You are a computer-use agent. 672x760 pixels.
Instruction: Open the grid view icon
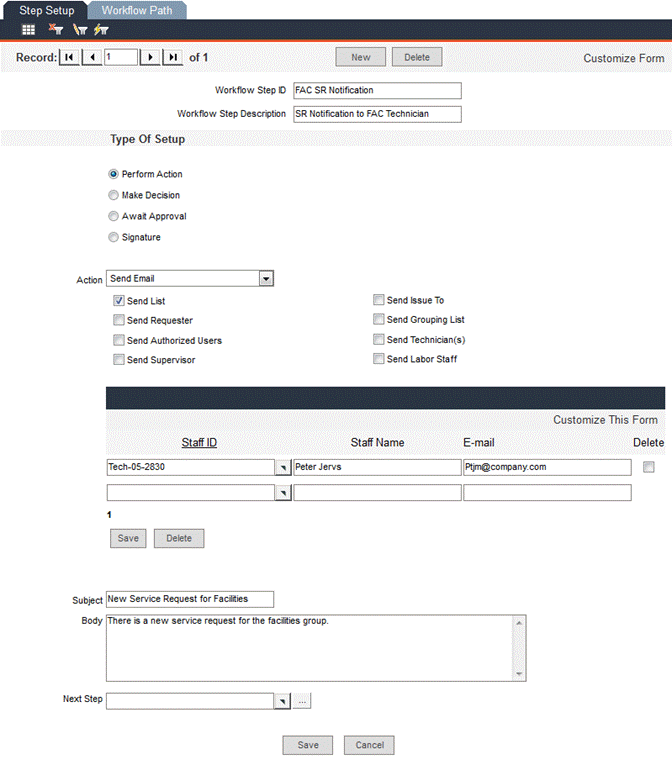pyautogui.click(x=29, y=30)
